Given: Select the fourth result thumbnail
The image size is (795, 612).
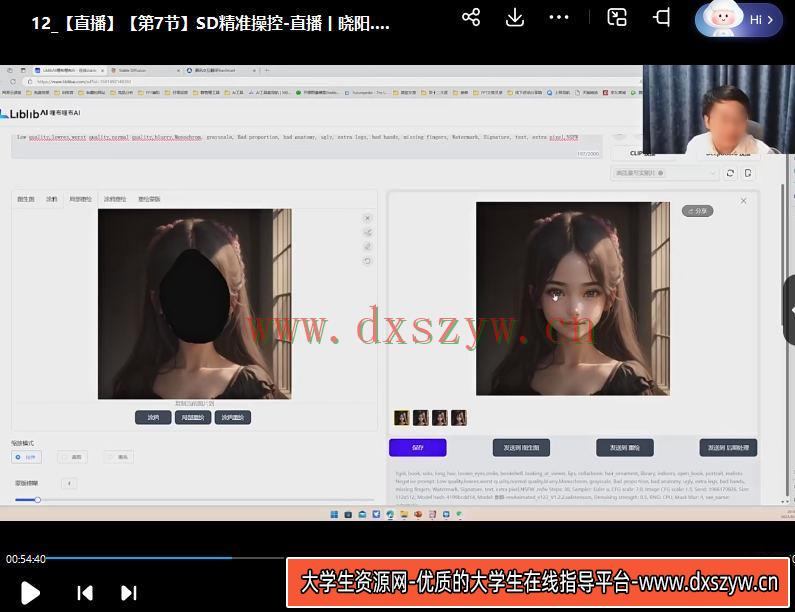Looking at the screenshot, I should tap(459, 418).
